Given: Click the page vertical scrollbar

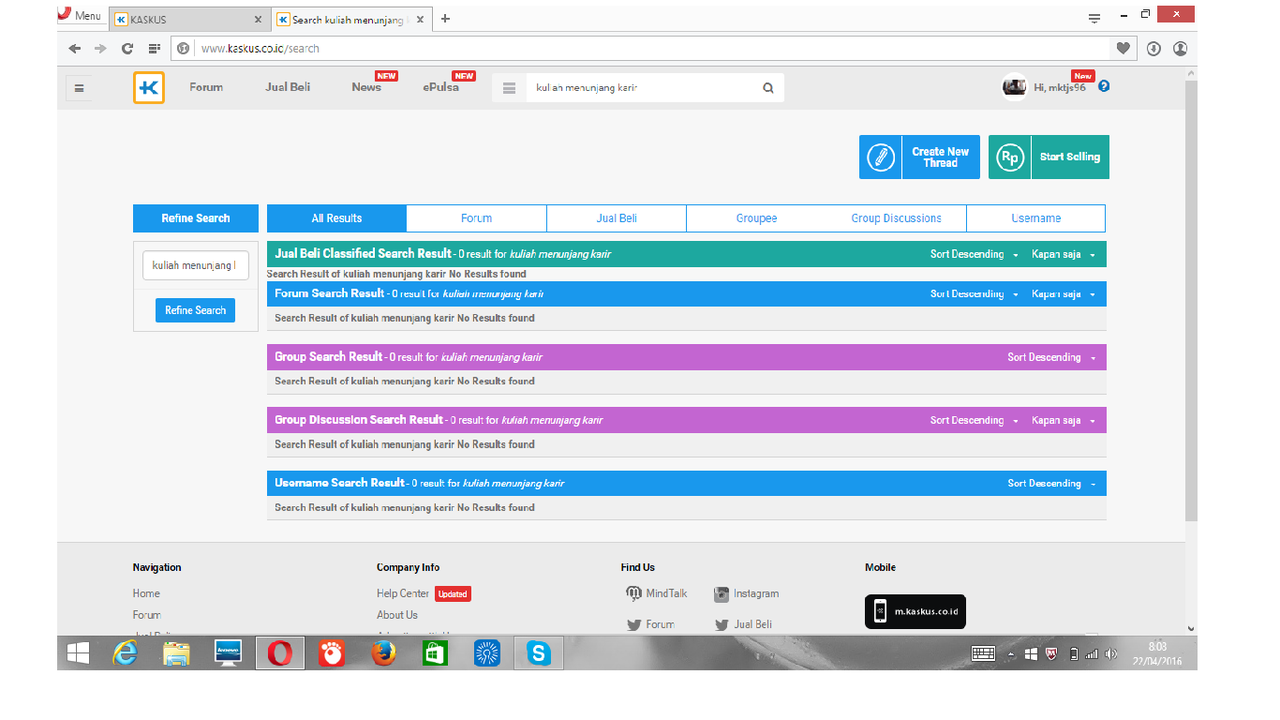Looking at the screenshot, I should pyautogui.click(x=1190, y=300).
